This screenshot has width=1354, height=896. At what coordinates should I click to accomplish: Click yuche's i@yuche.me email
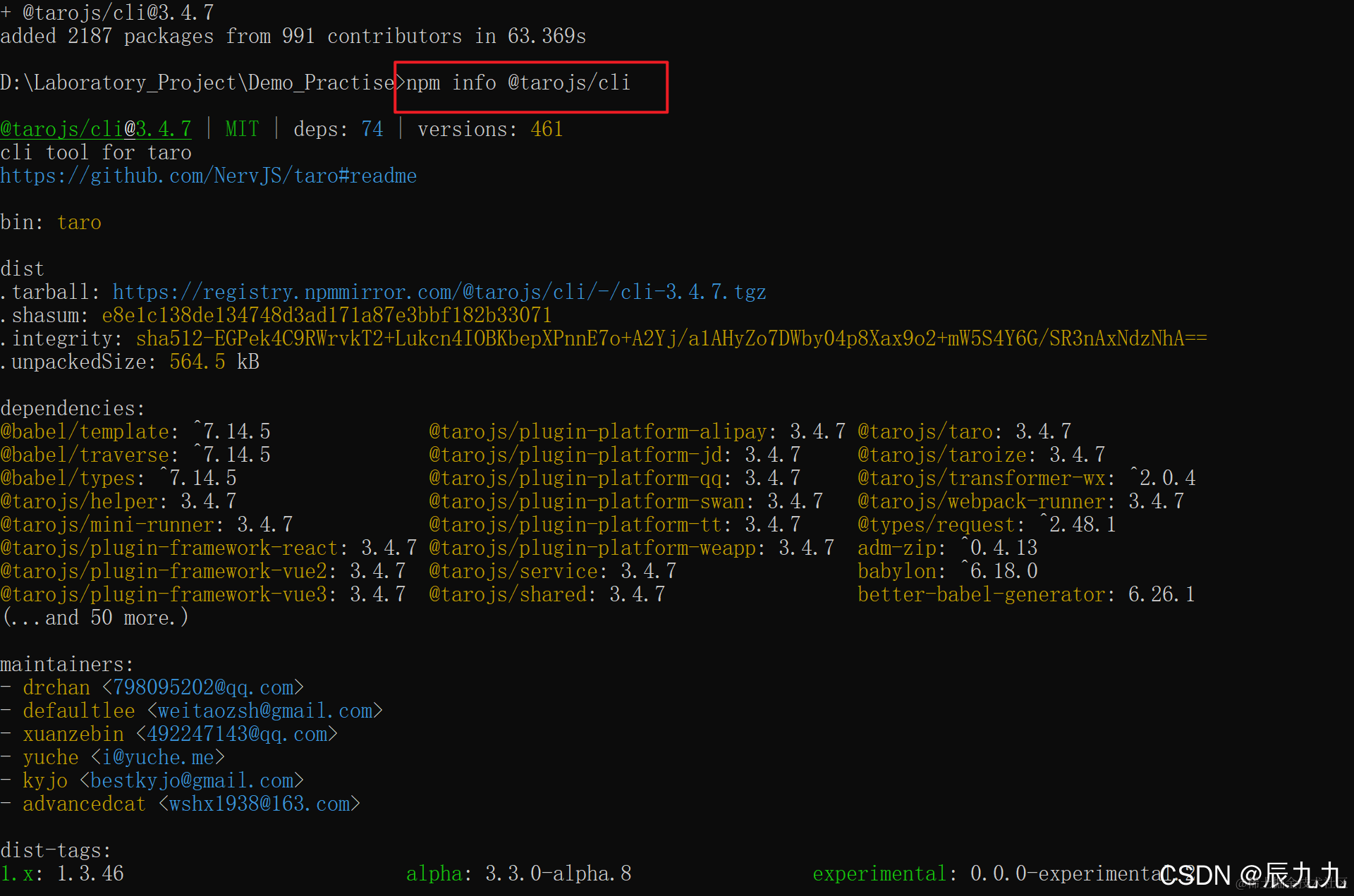pos(158,757)
